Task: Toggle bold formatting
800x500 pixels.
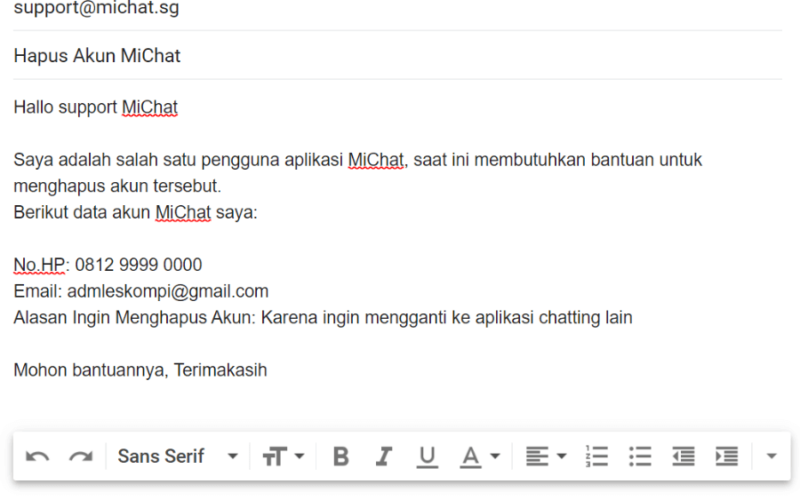Action: (x=341, y=457)
